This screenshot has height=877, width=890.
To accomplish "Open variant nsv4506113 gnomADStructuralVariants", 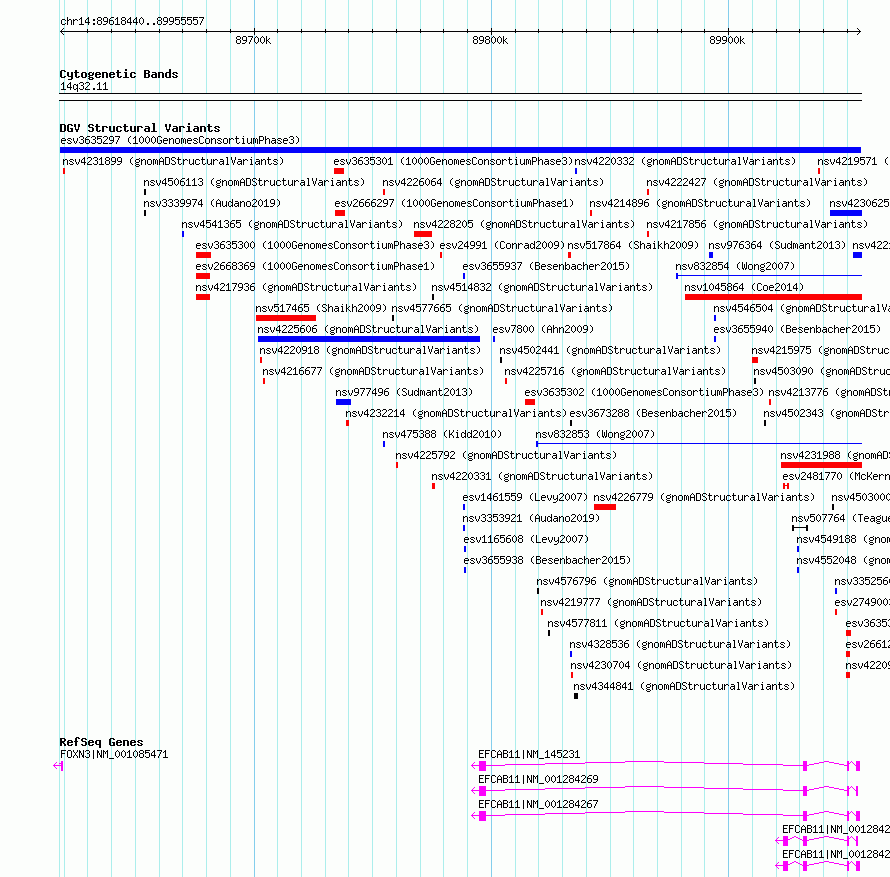I will pyautogui.click(x=254, y=182).
